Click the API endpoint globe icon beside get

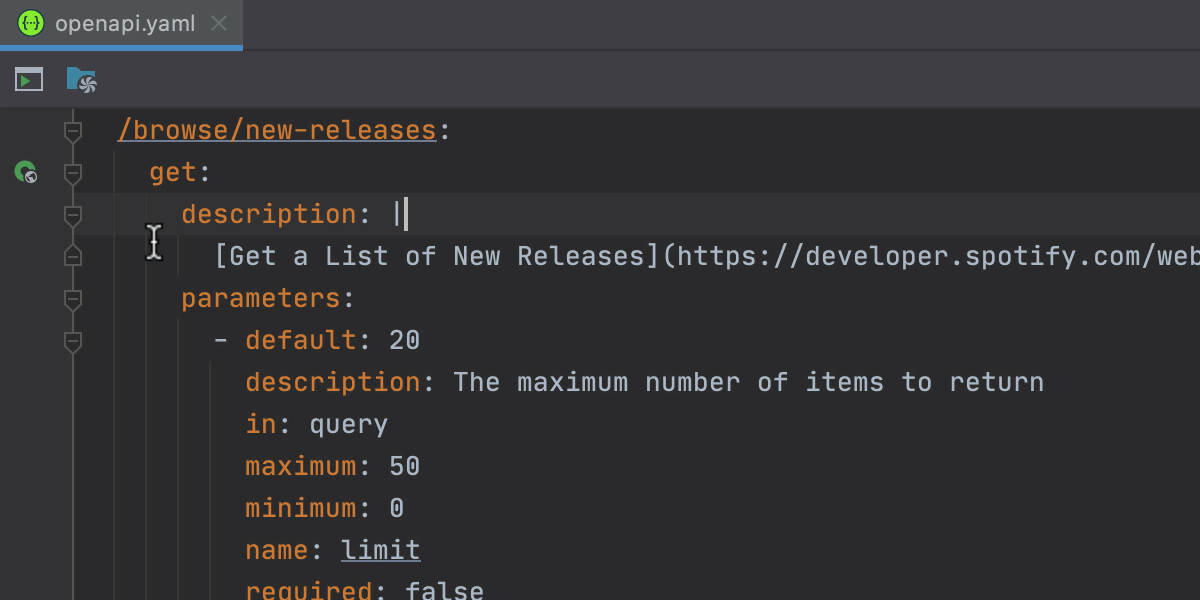(x=25, y=172)
